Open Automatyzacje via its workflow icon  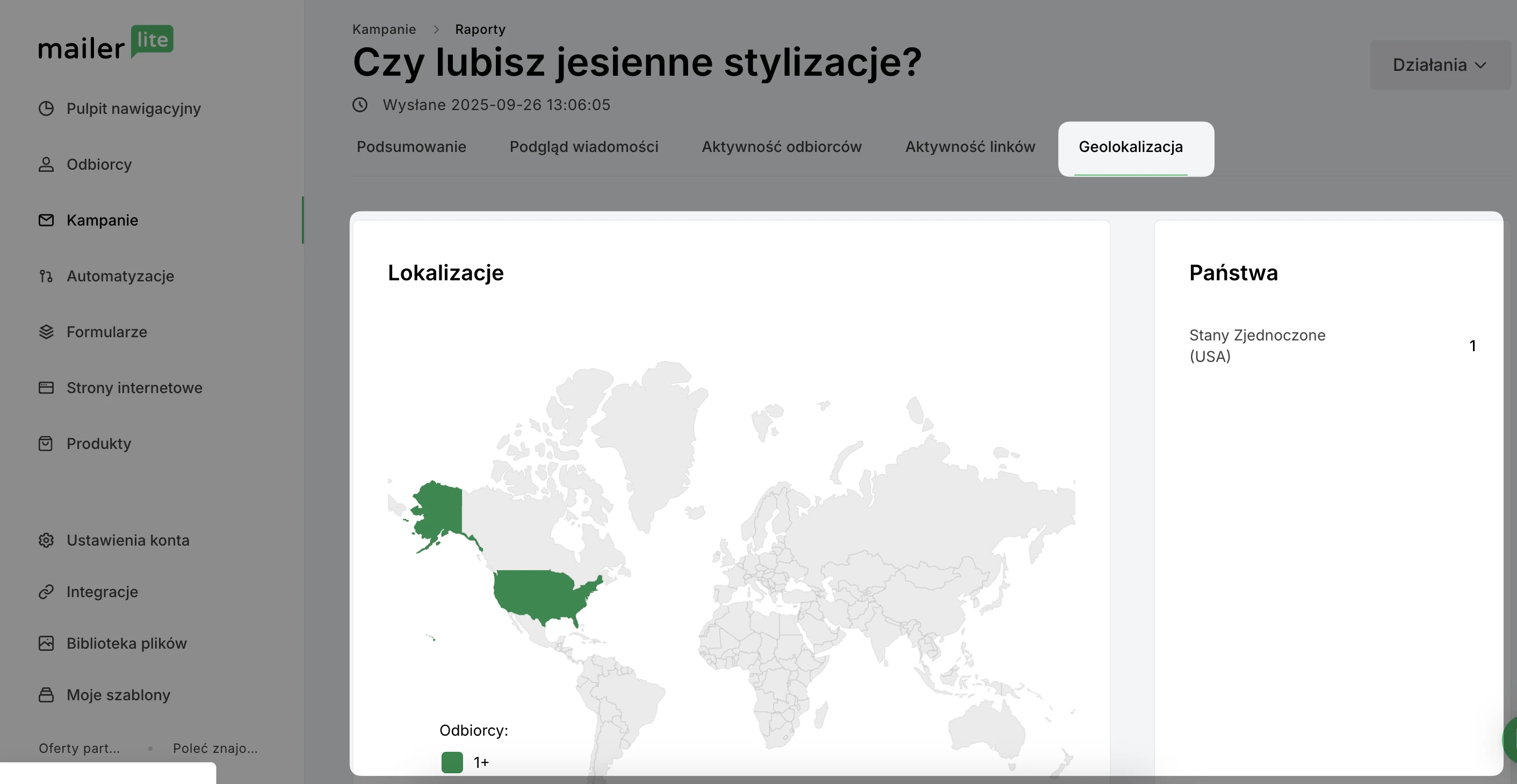click(x=46, y=276)
